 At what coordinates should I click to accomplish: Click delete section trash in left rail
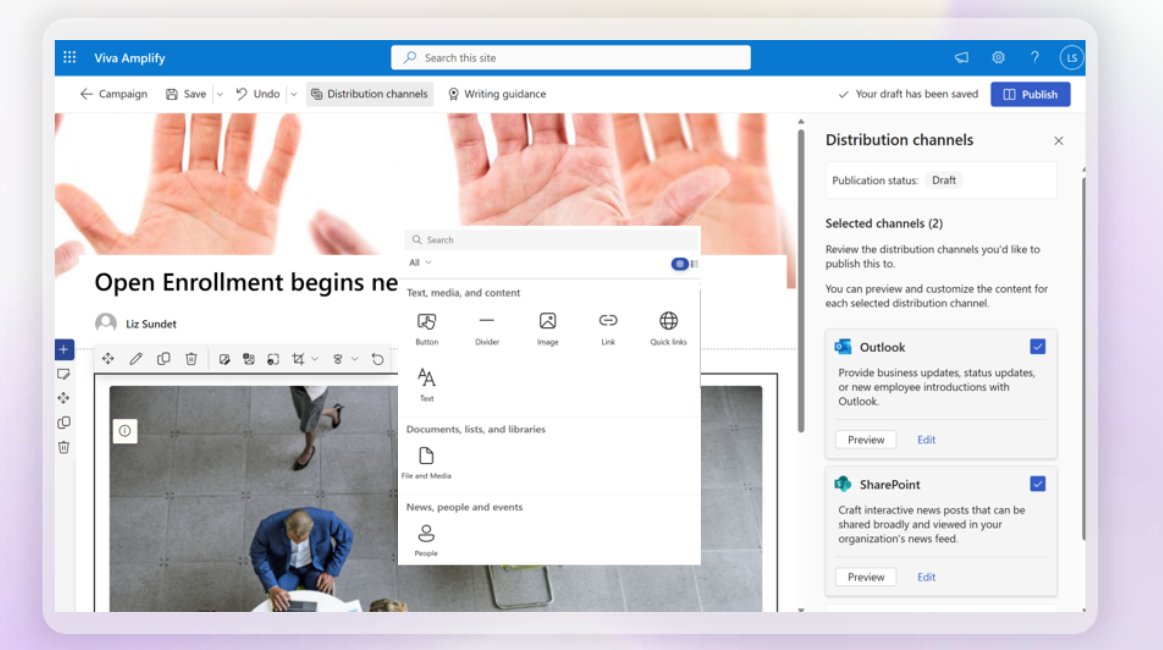pyautogui.click(x=64, y=447)
